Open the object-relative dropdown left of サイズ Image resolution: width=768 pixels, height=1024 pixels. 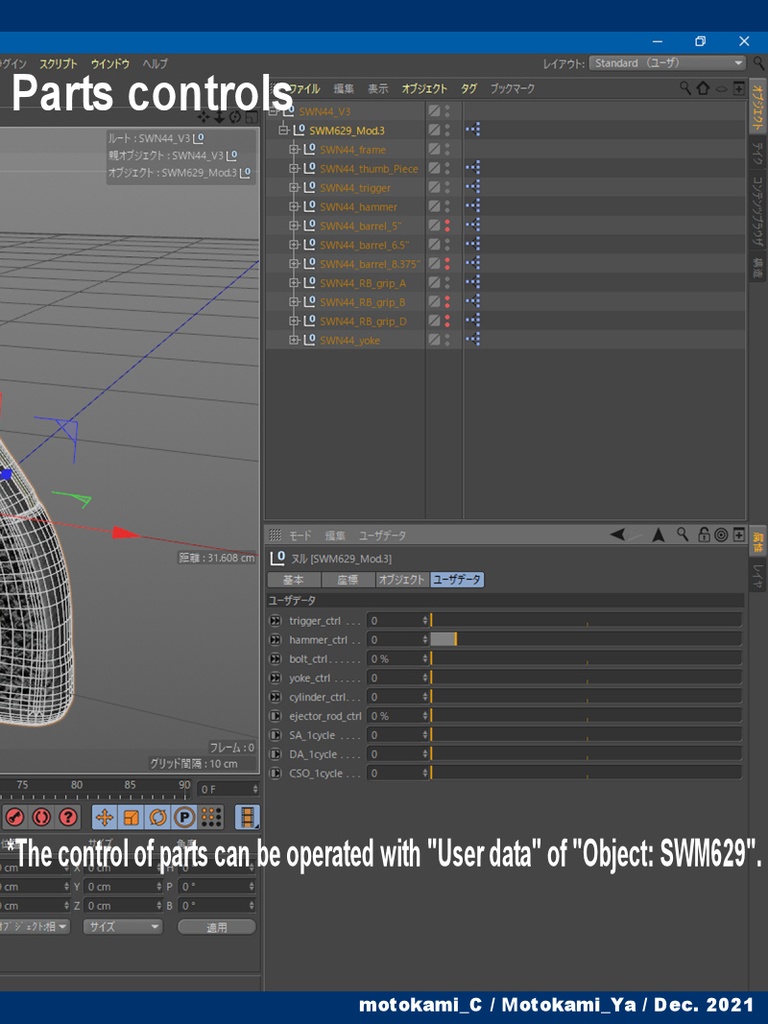pyautogui.click(x=33, y=926)
